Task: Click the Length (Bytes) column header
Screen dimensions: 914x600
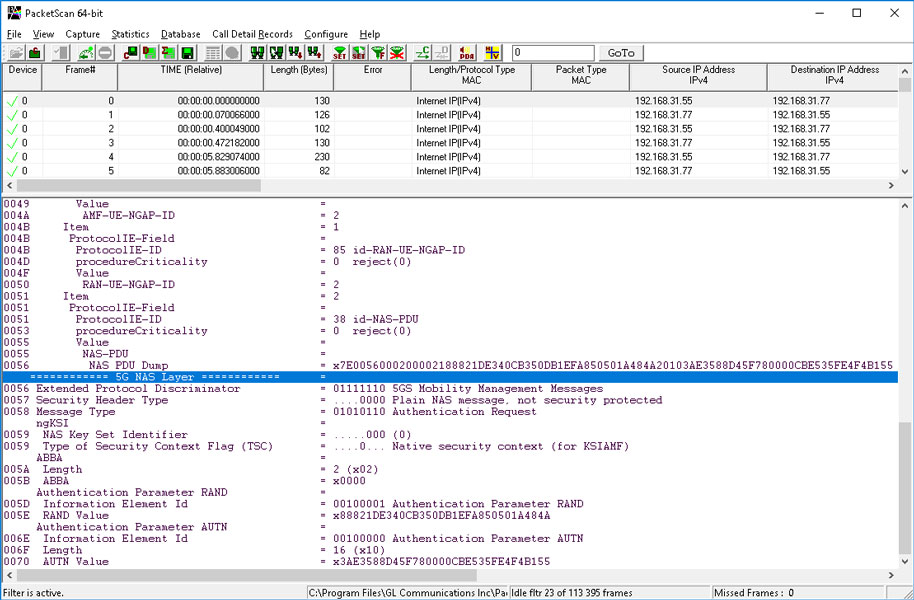Action: (299, 77)
